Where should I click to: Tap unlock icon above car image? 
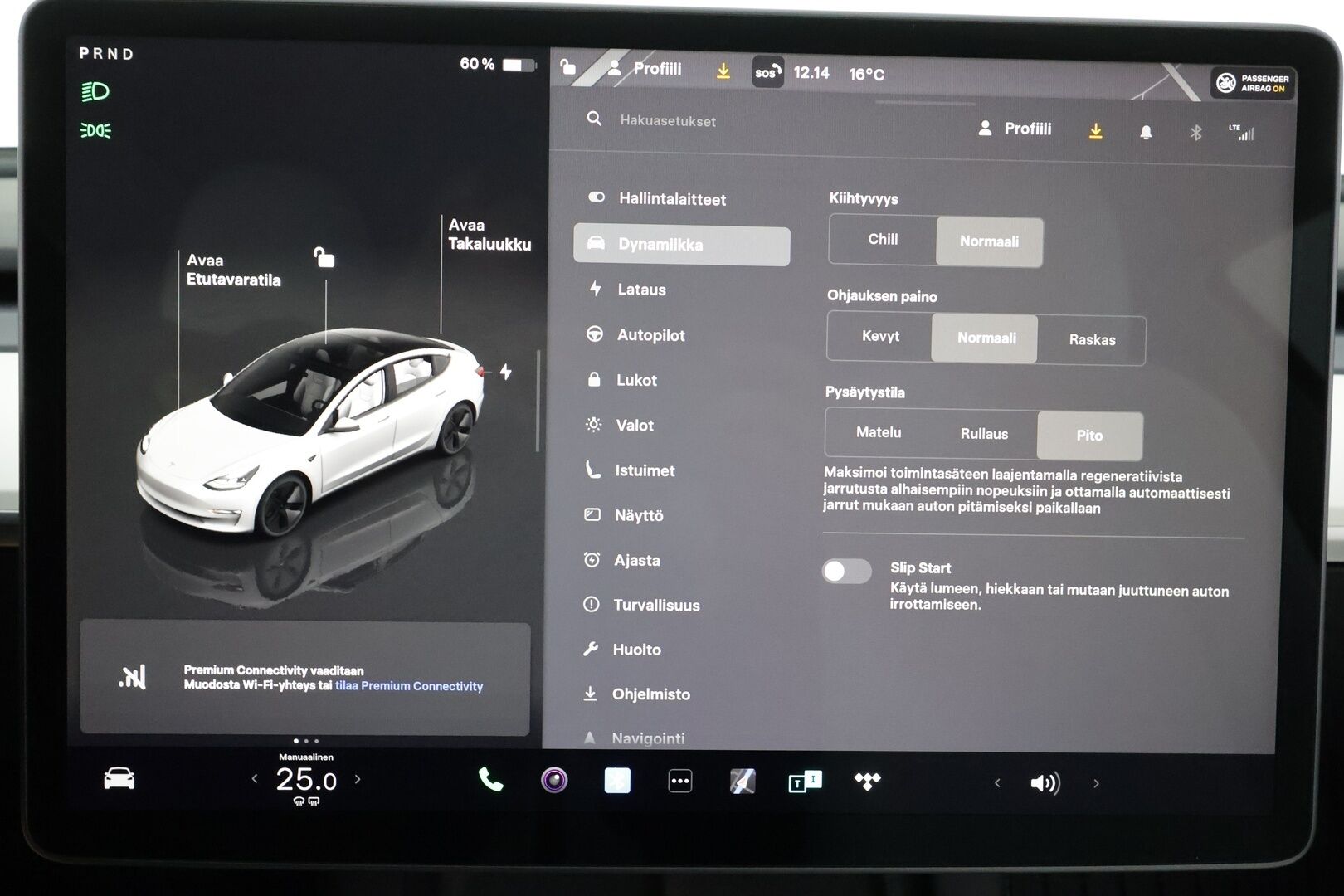[x=324, y=257]
